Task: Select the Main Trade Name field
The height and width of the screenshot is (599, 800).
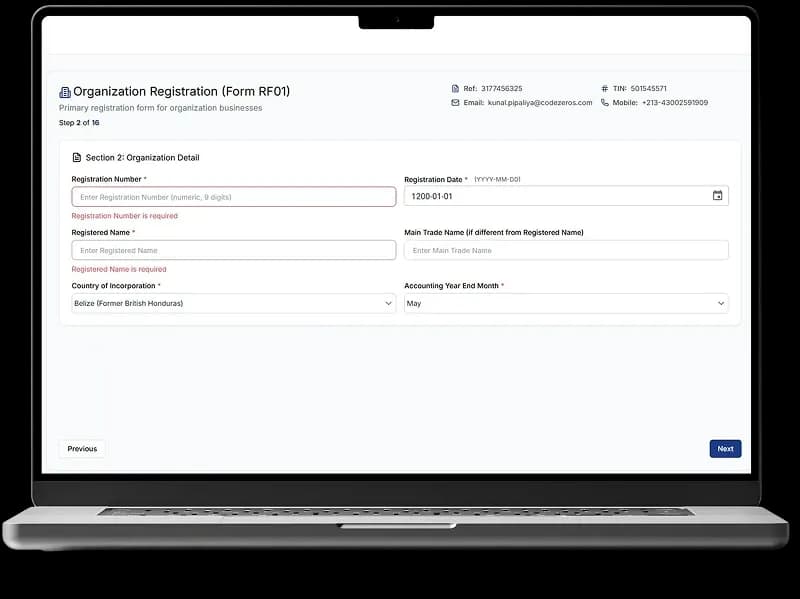Action: tap(565, 250)
